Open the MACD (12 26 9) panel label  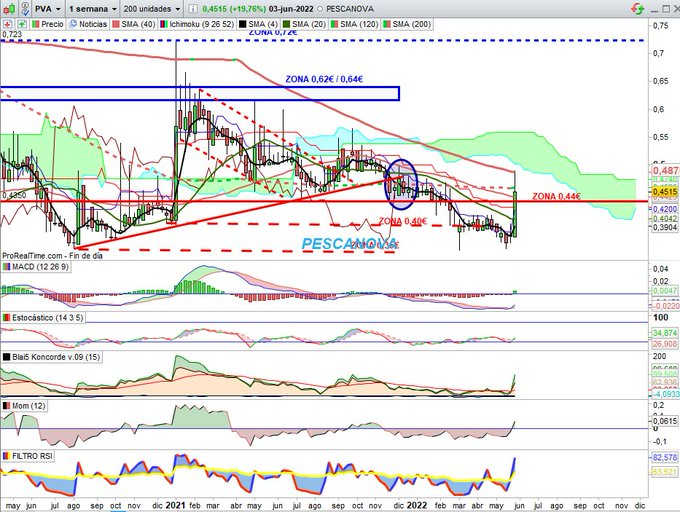[x=36, y=267]
